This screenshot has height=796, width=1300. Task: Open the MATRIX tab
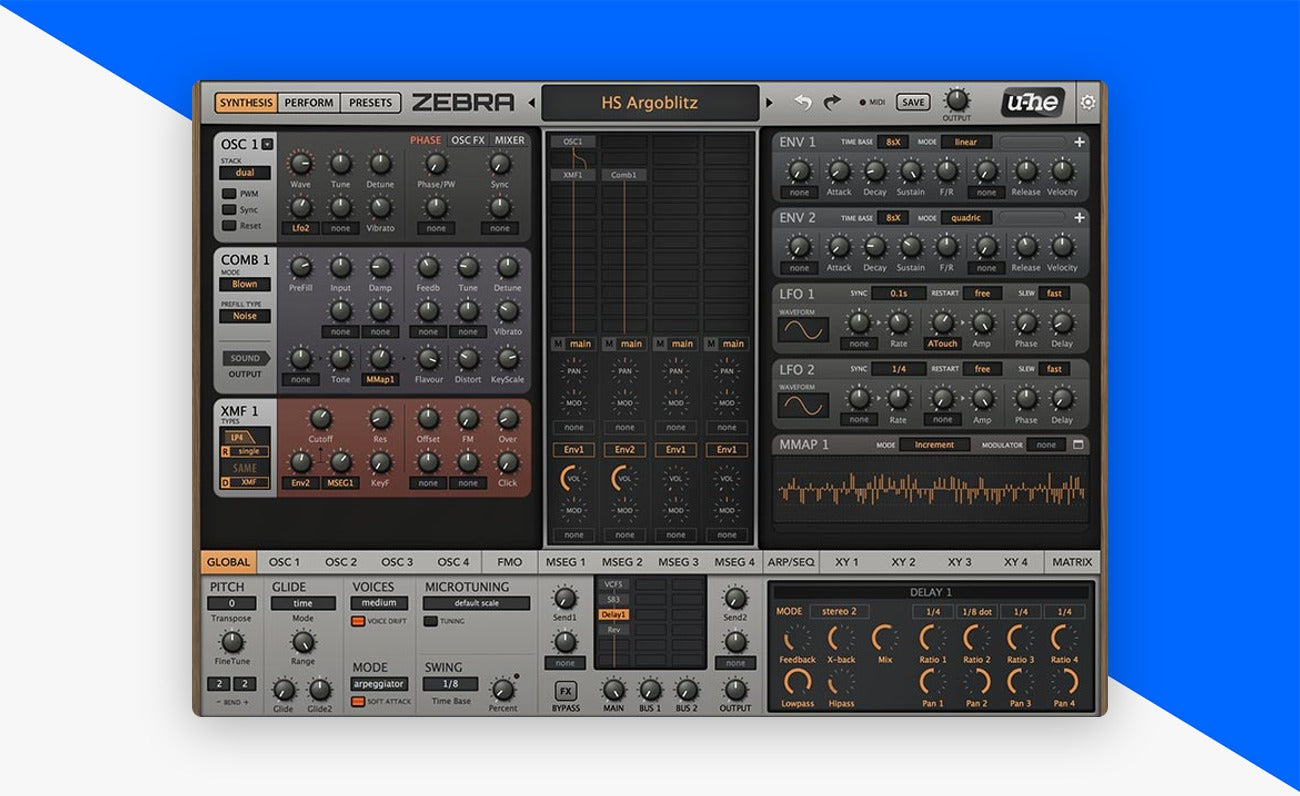point(1072,562)
